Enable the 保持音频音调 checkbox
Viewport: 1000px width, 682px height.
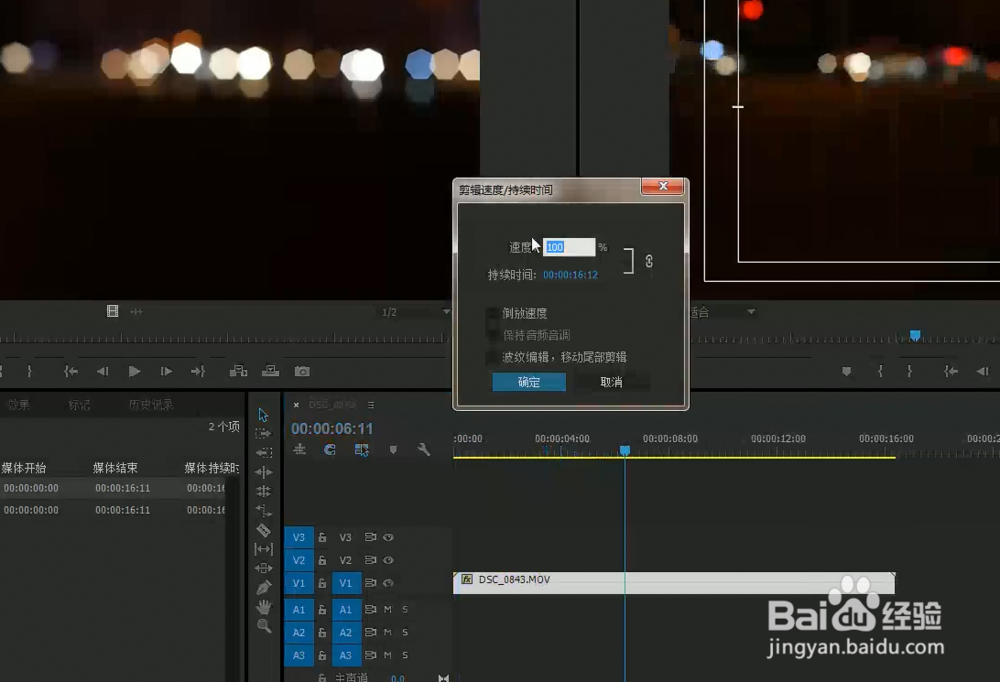tap(492, 335)
